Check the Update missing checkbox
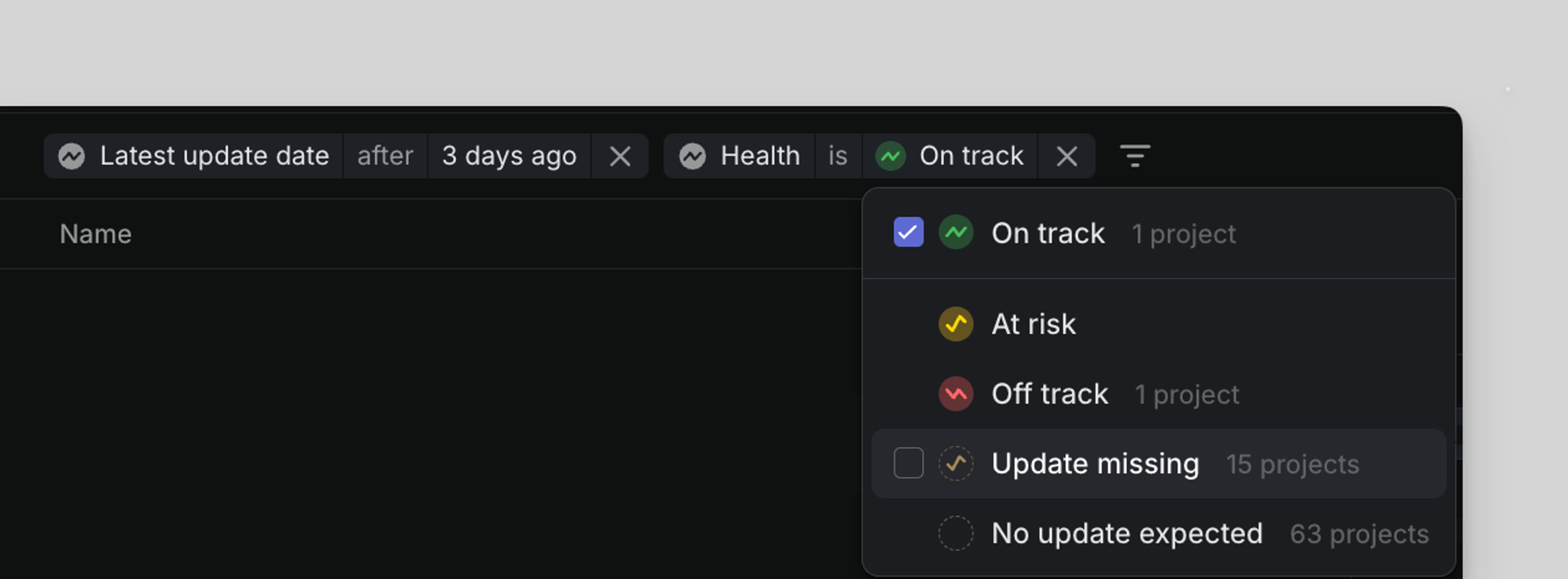1568x579 pixels. click(908, 464)
